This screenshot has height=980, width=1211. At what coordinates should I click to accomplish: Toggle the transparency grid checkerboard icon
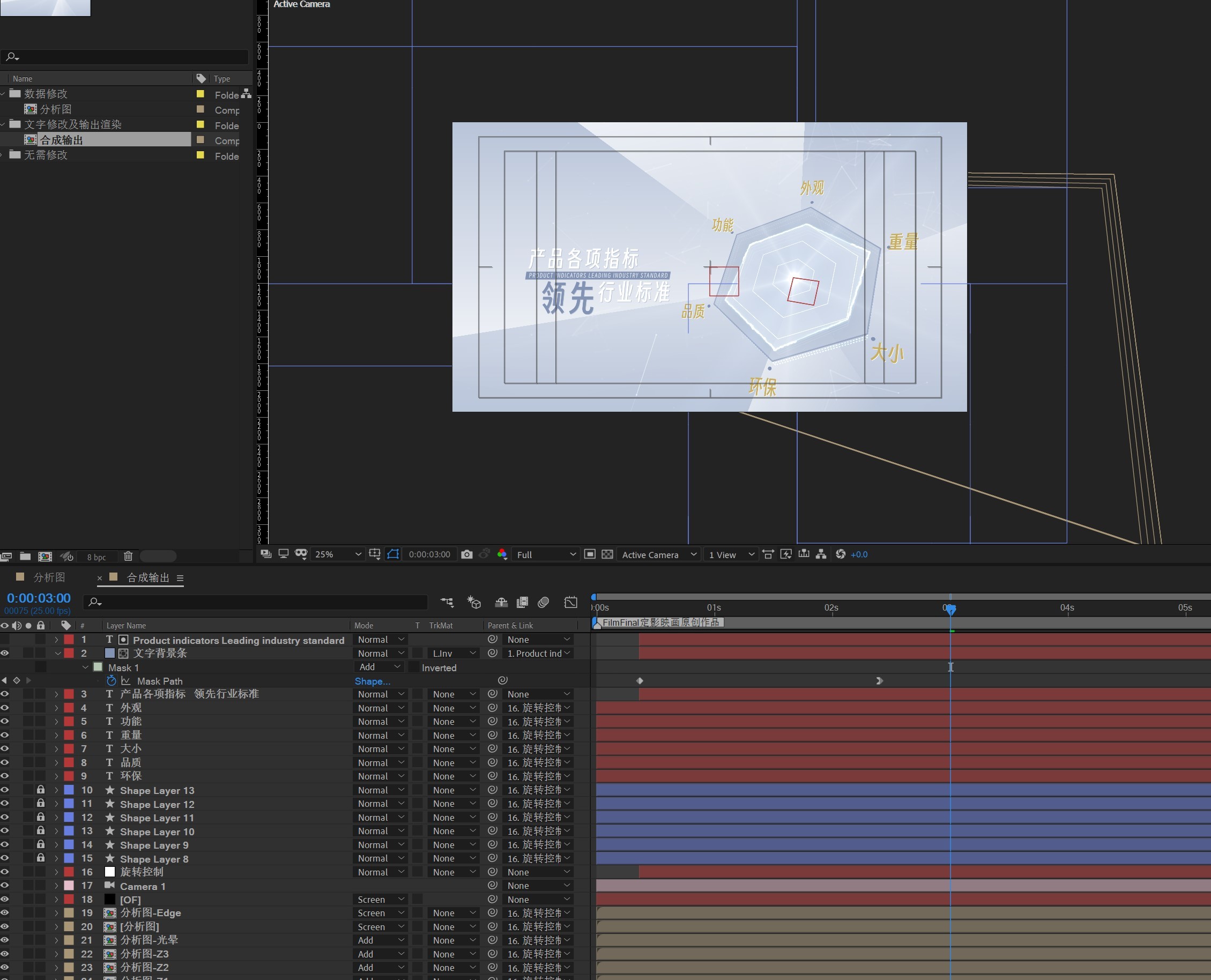coord(607,554)
